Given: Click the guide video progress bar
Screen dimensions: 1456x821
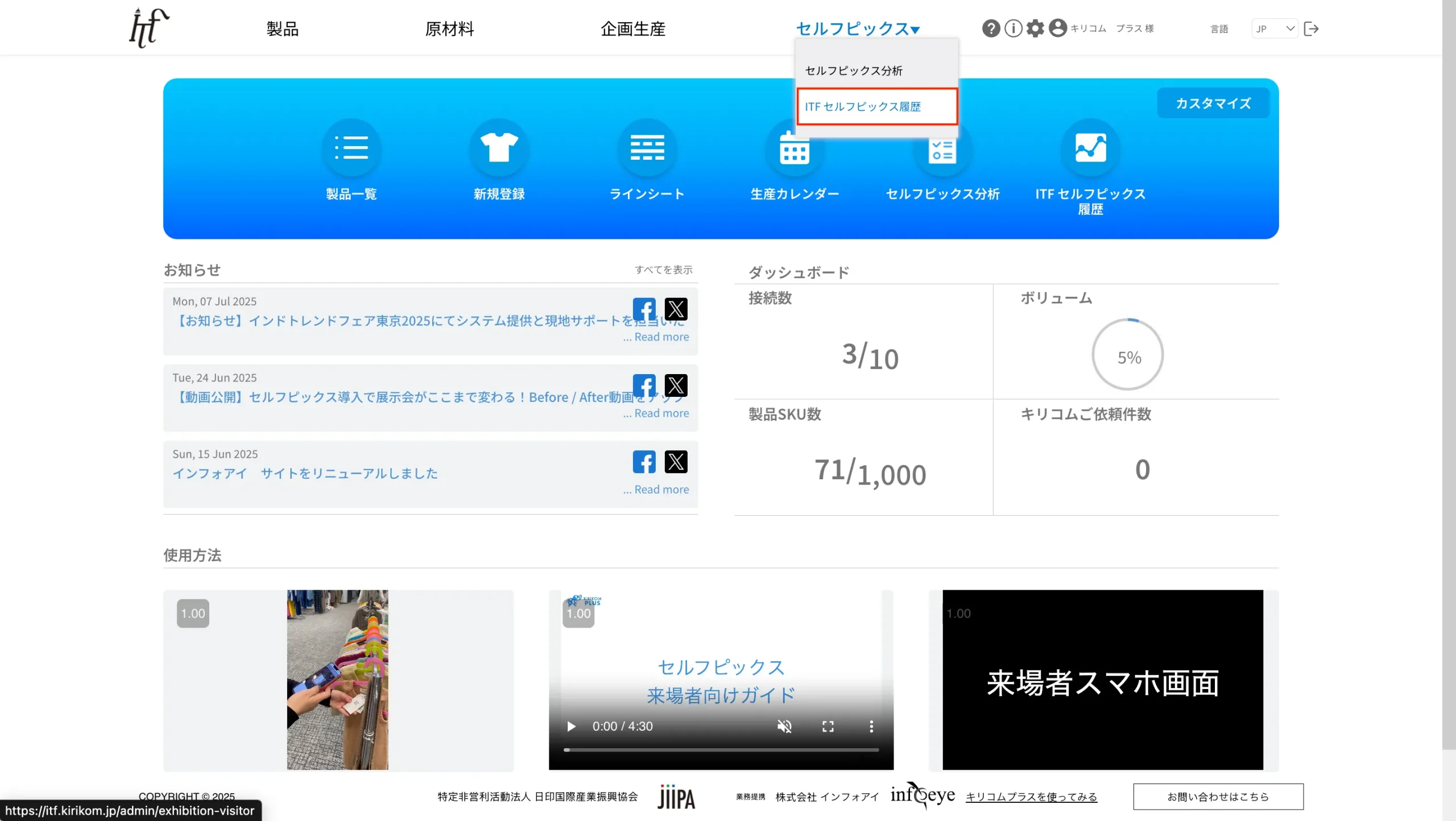Looking at the screenshot, I should coord(721,750).
